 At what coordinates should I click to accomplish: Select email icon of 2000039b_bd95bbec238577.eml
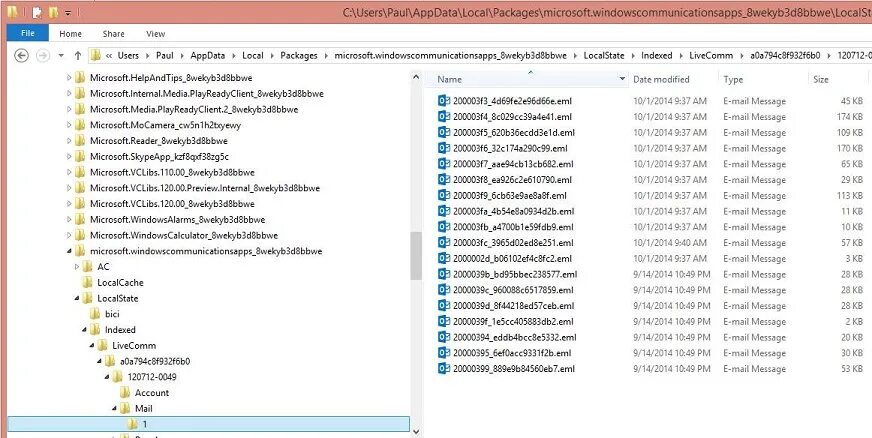click(443, 274)
